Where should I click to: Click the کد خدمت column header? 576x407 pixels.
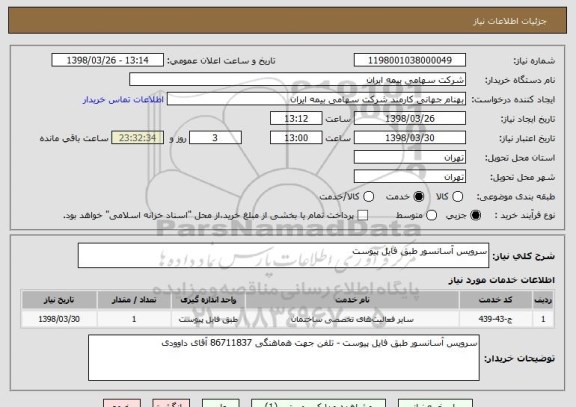coord(496,300)
